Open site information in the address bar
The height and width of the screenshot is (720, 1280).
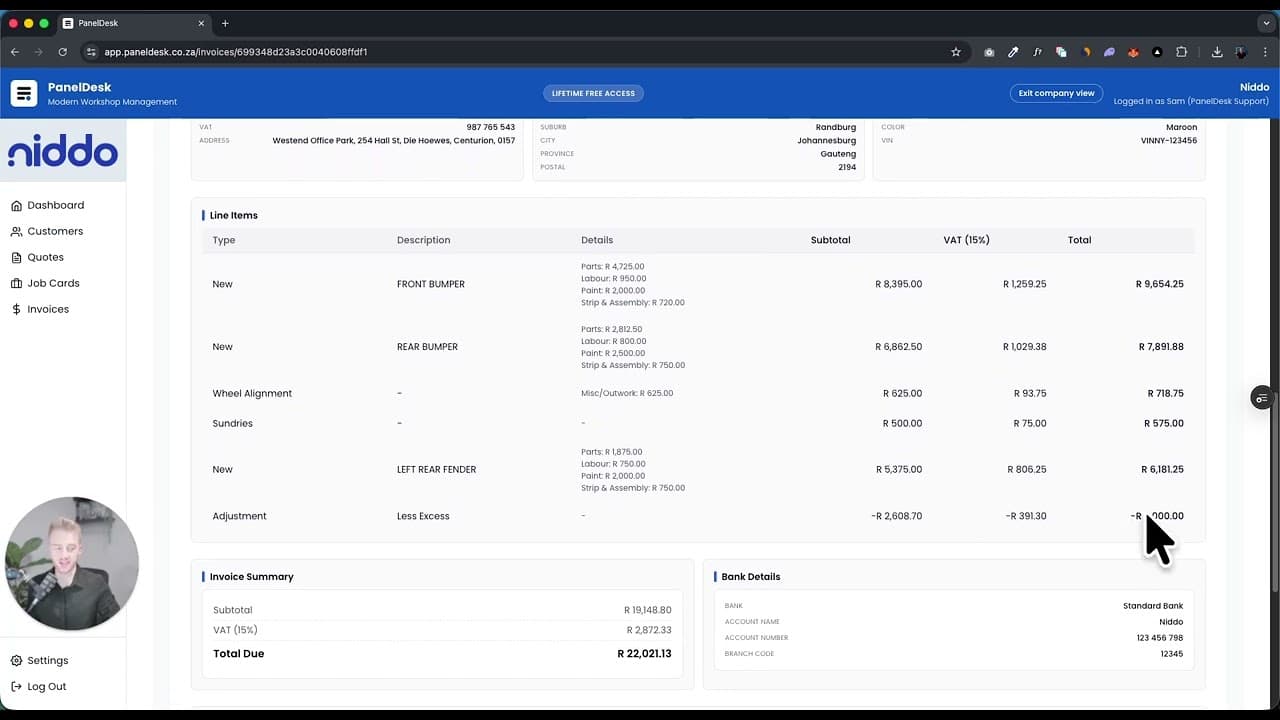point(91,51)
